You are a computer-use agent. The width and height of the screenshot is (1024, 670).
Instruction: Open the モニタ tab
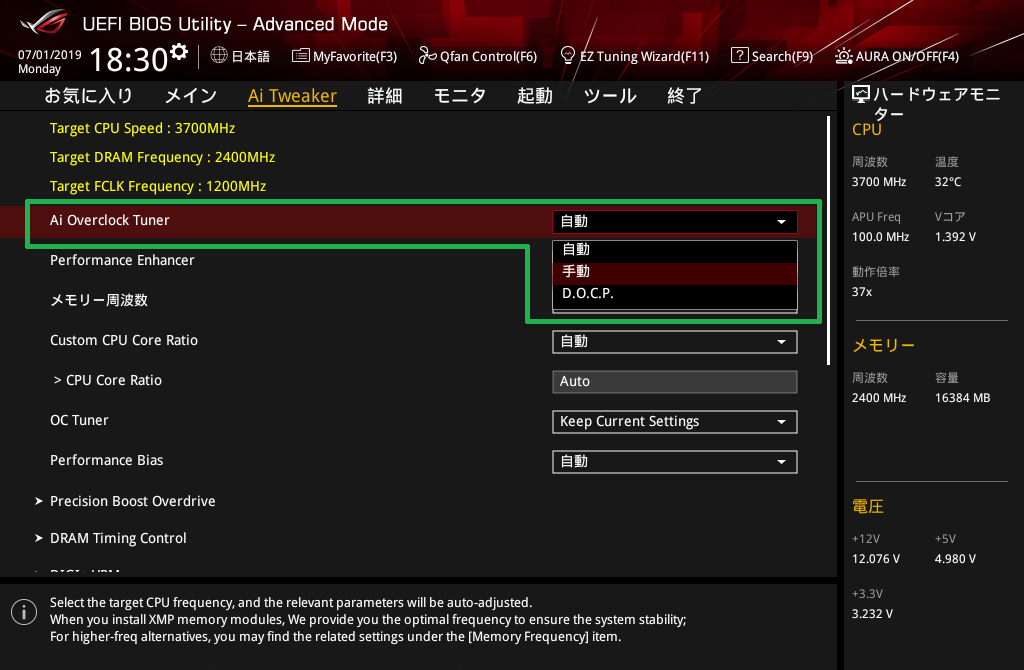tap(460, 96)
